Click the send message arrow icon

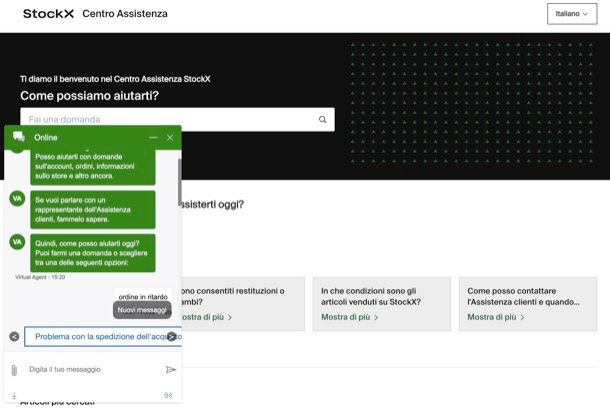point(171,370)
